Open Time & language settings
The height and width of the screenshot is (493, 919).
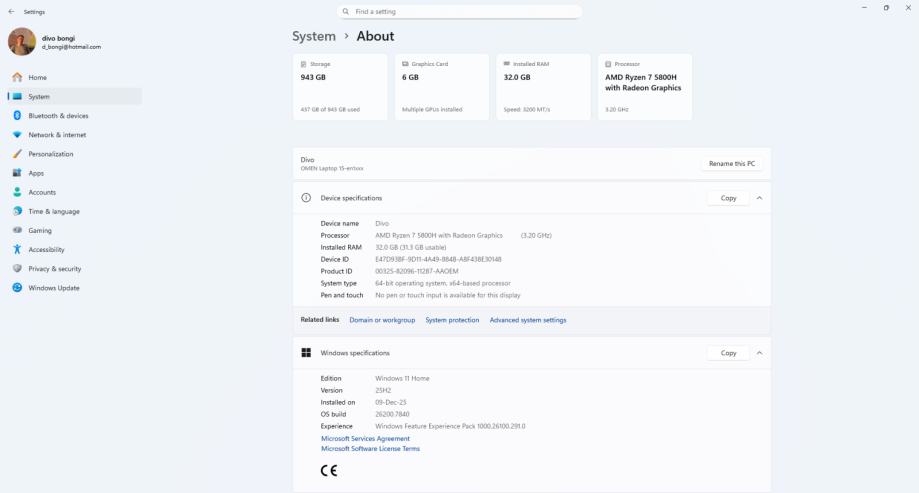tap(53, 212)
